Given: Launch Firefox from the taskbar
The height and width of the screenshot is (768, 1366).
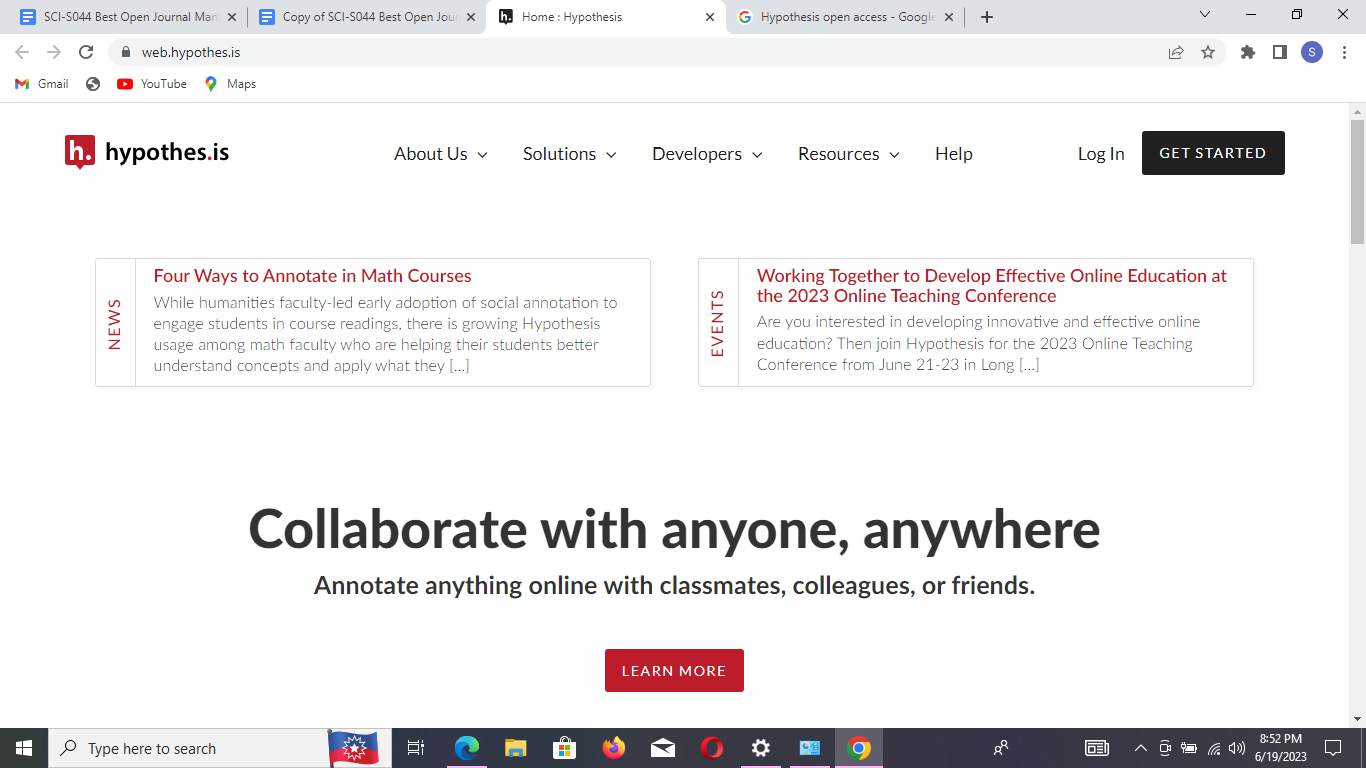Looking at the screenshot, I should [x=613, y=747].
